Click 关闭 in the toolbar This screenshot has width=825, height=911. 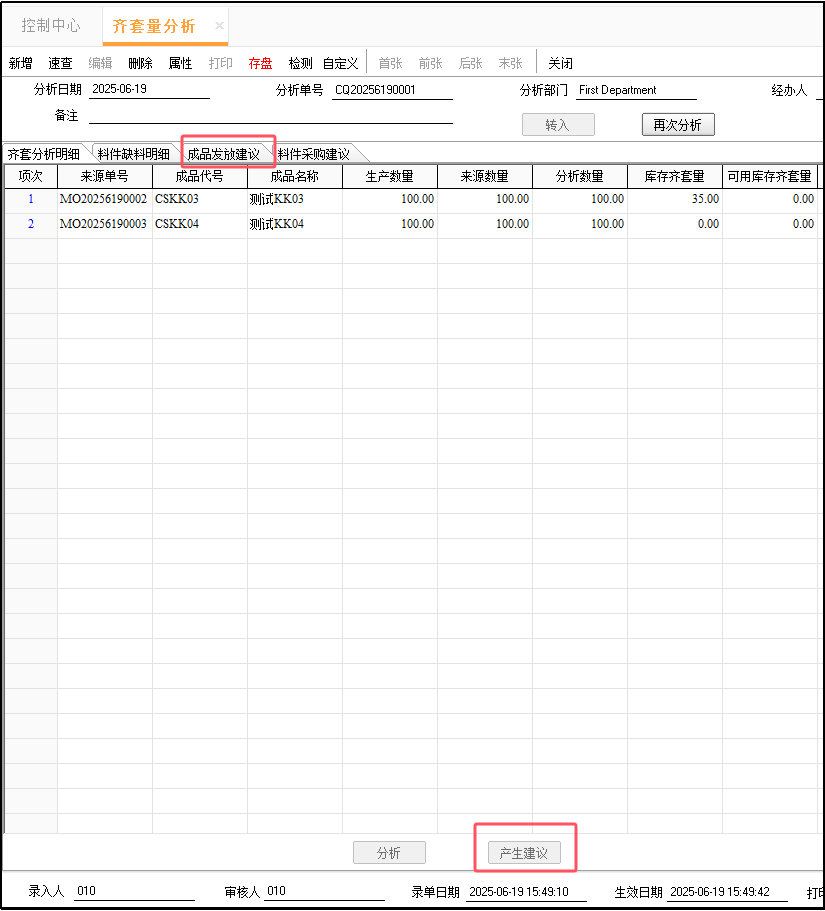click(560, 63)
